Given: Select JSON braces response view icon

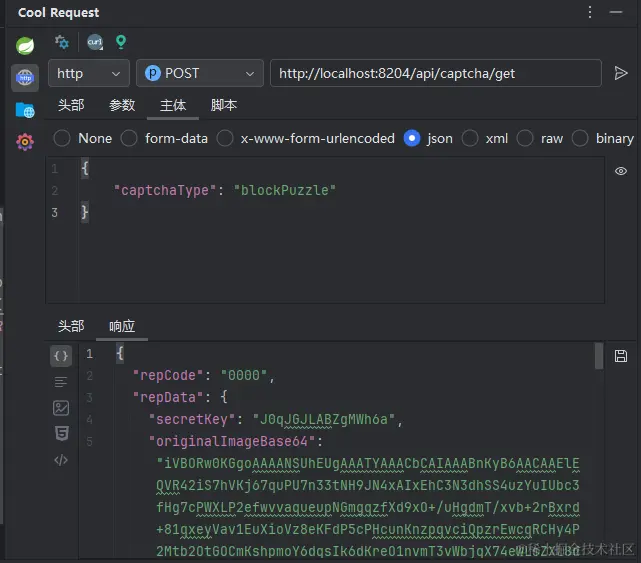Looking at the screenshot, I should click(x=61, y=356).
